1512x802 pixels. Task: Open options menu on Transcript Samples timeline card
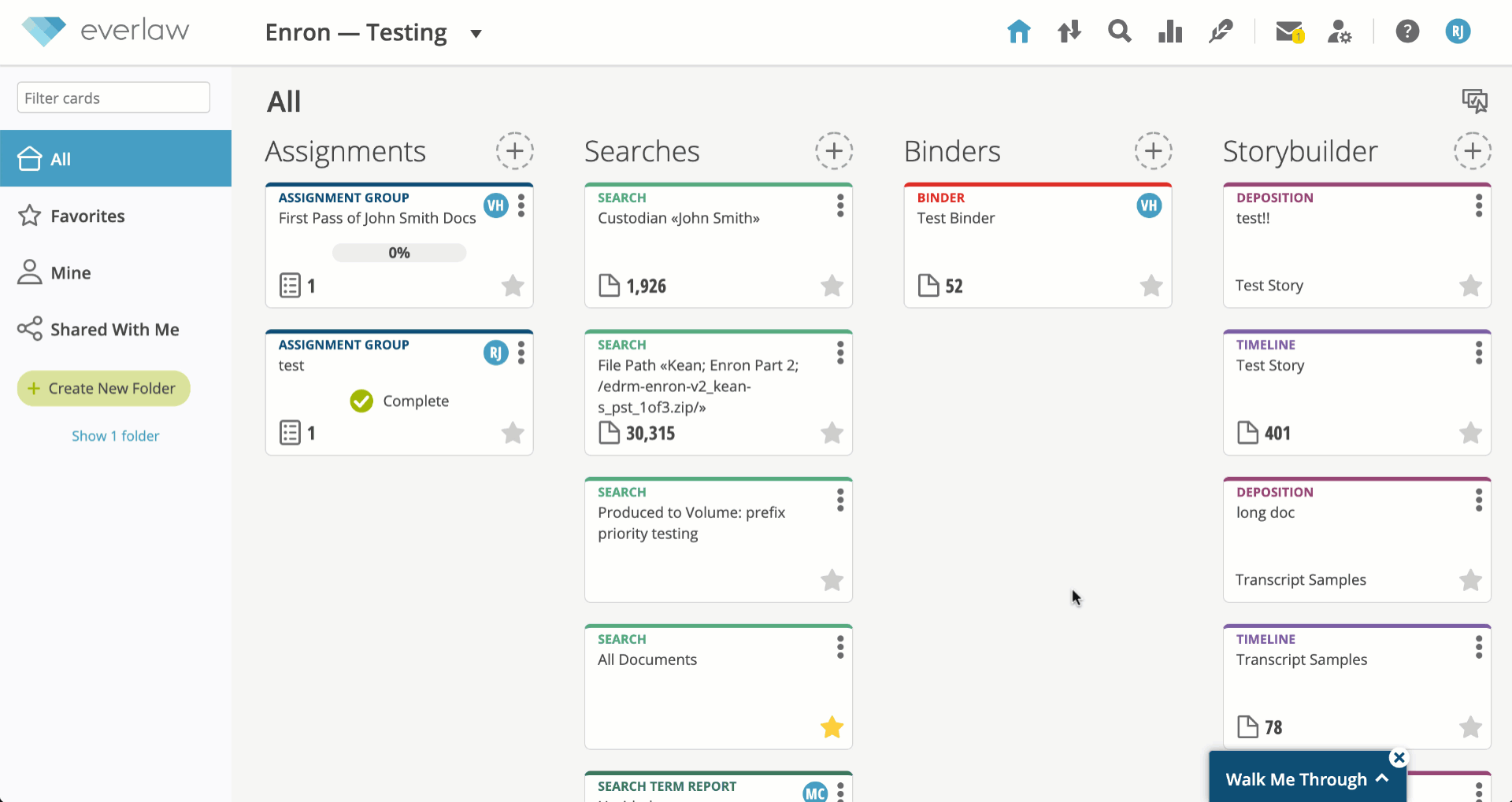click(1479, 647)
